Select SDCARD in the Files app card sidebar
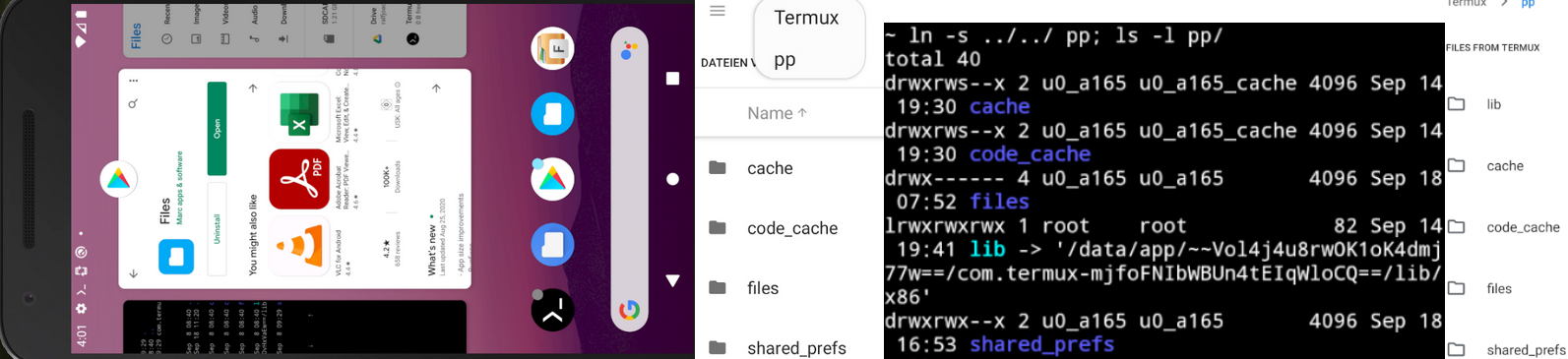 click(328, 27)
